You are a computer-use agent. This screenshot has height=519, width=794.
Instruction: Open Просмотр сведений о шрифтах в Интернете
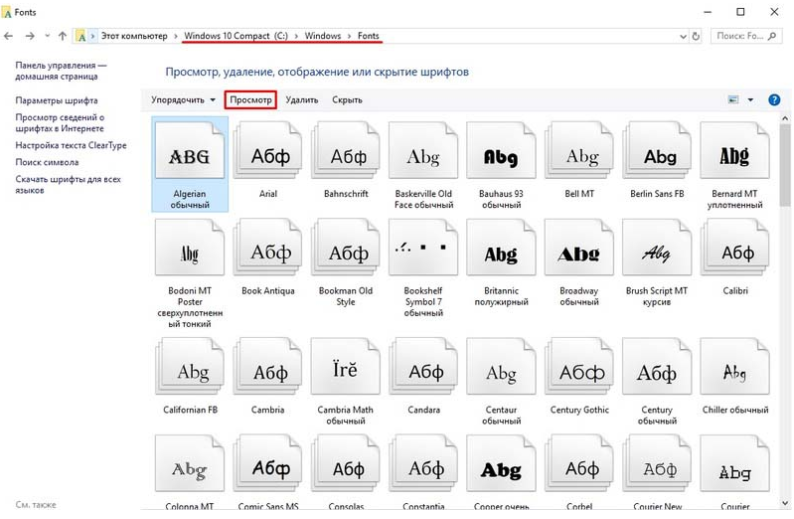60,123
